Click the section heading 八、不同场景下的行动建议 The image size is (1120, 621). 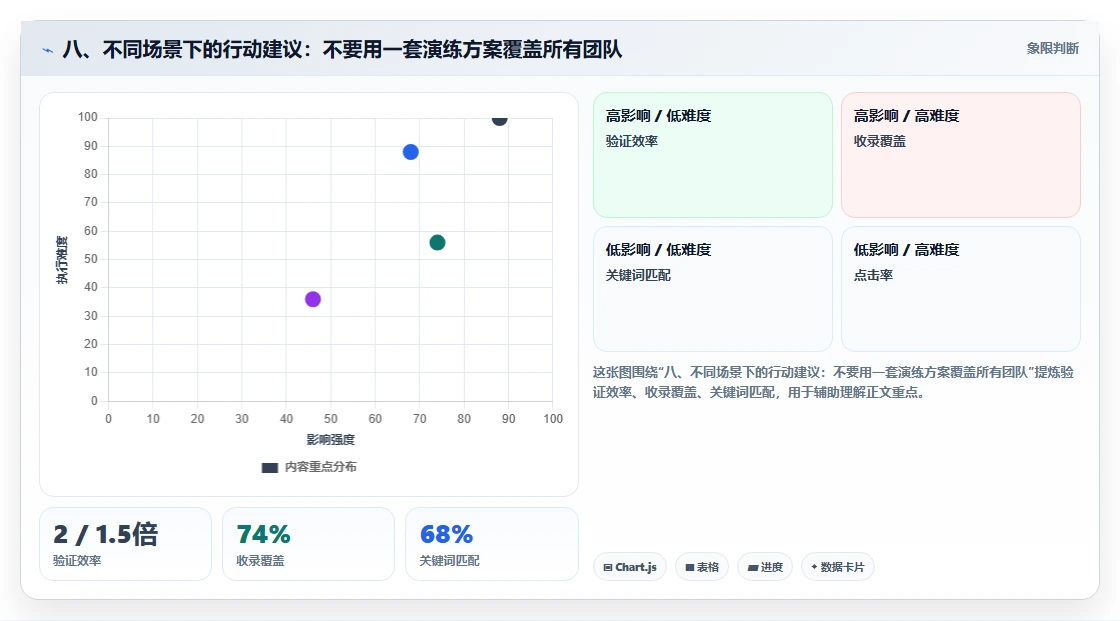[343, 49]
